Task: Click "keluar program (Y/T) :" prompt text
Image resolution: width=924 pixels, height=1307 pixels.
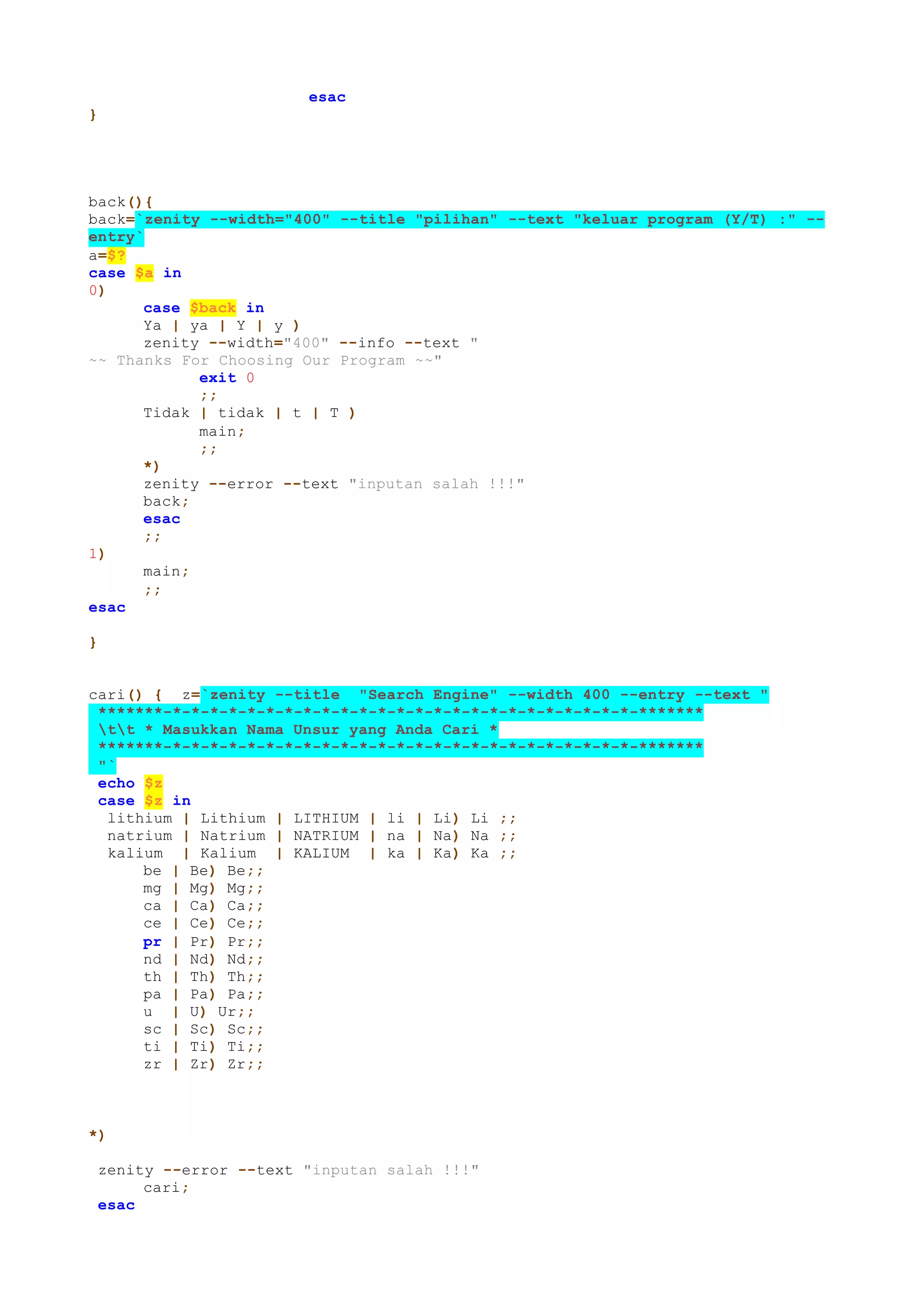Action: (x=684, y=220)
